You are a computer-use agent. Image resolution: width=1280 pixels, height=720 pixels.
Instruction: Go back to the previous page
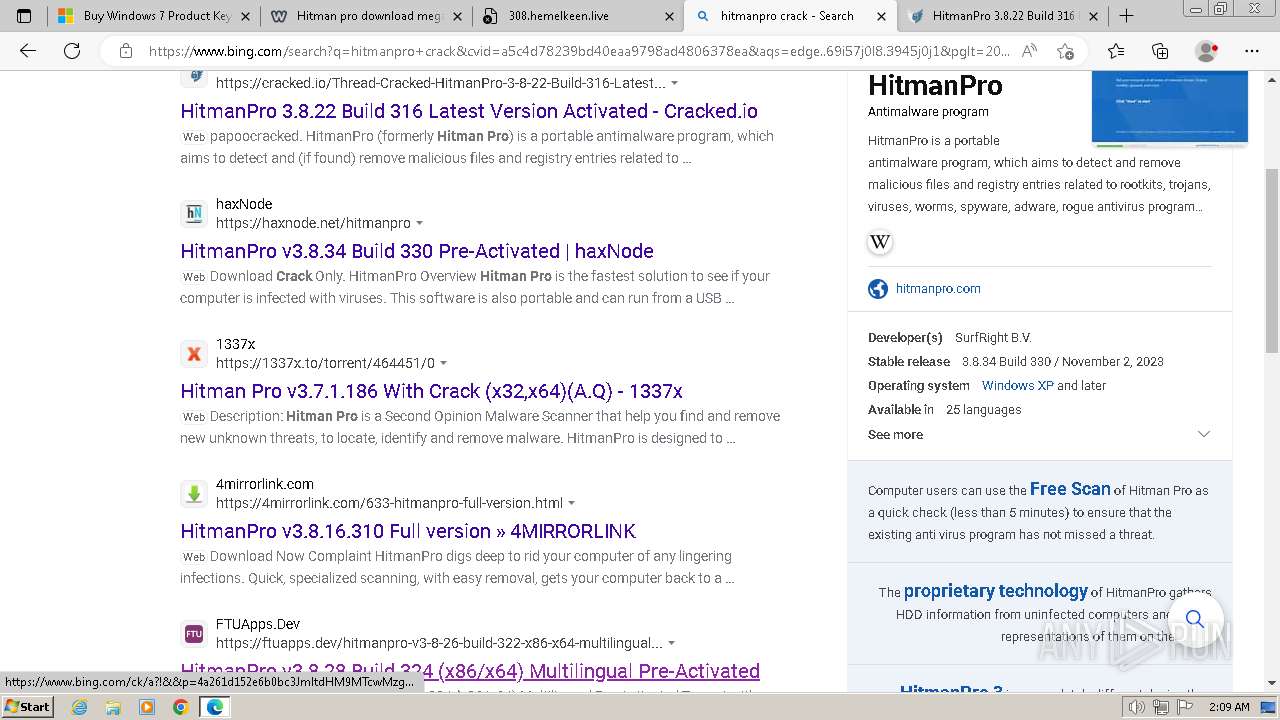click(x=28, y=51)
